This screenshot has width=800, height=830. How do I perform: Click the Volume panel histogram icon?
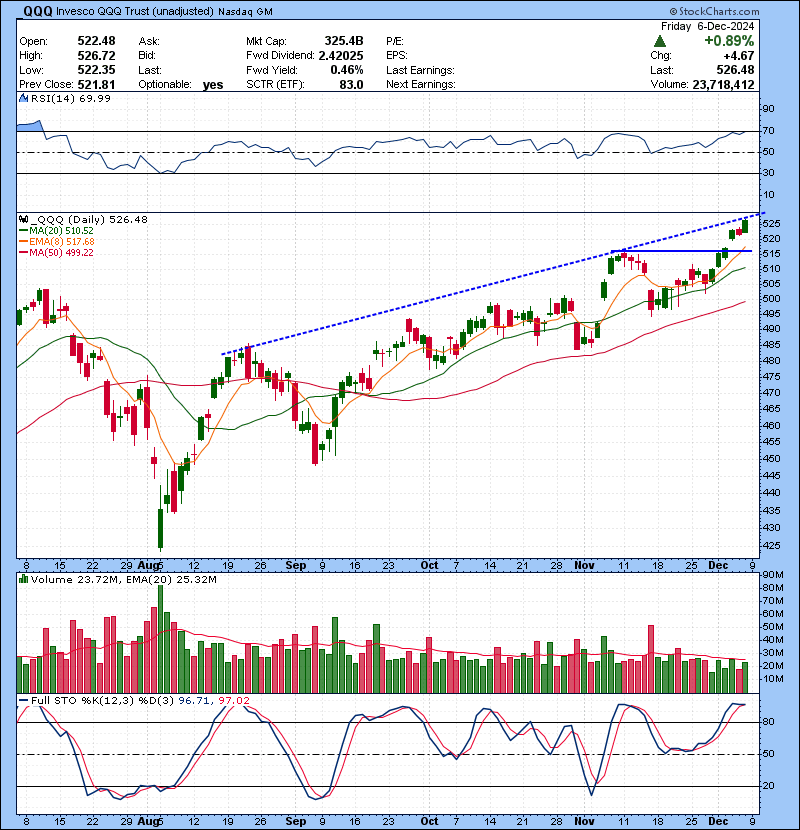pyautogui.click(x=22, y=578)
